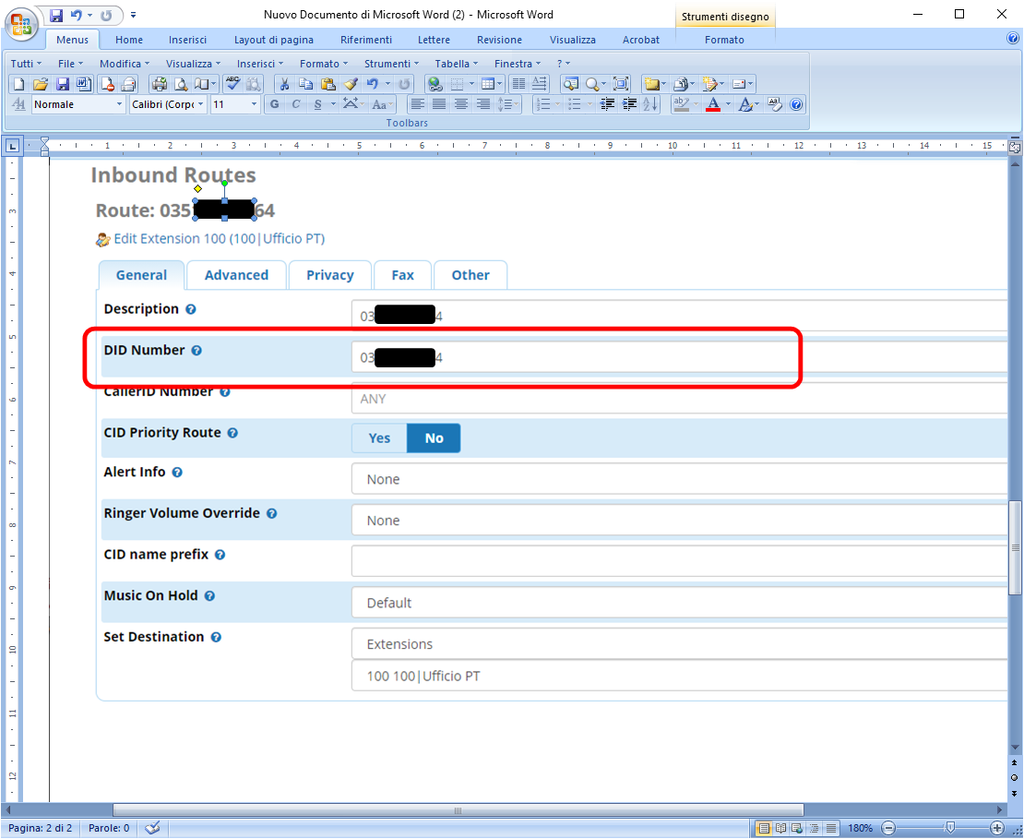1024x839 pixels.
Task: Click the ruler tab selector L box
Action: coord(12,146)
